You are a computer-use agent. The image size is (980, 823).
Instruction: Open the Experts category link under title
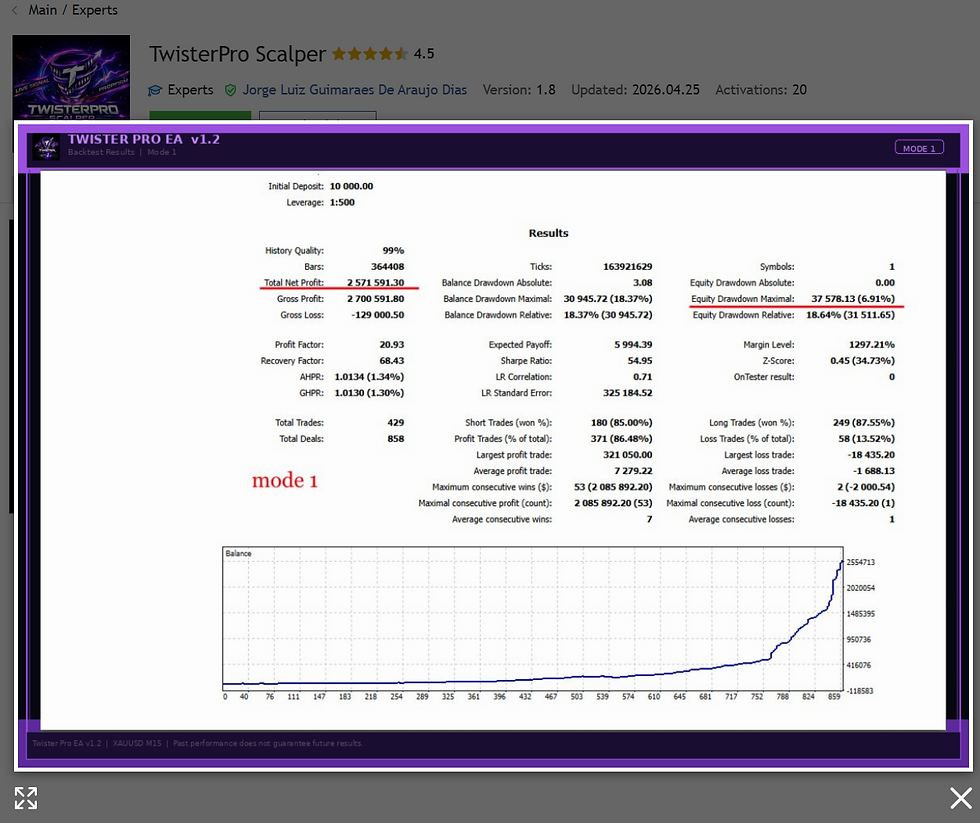click(191, 90)
